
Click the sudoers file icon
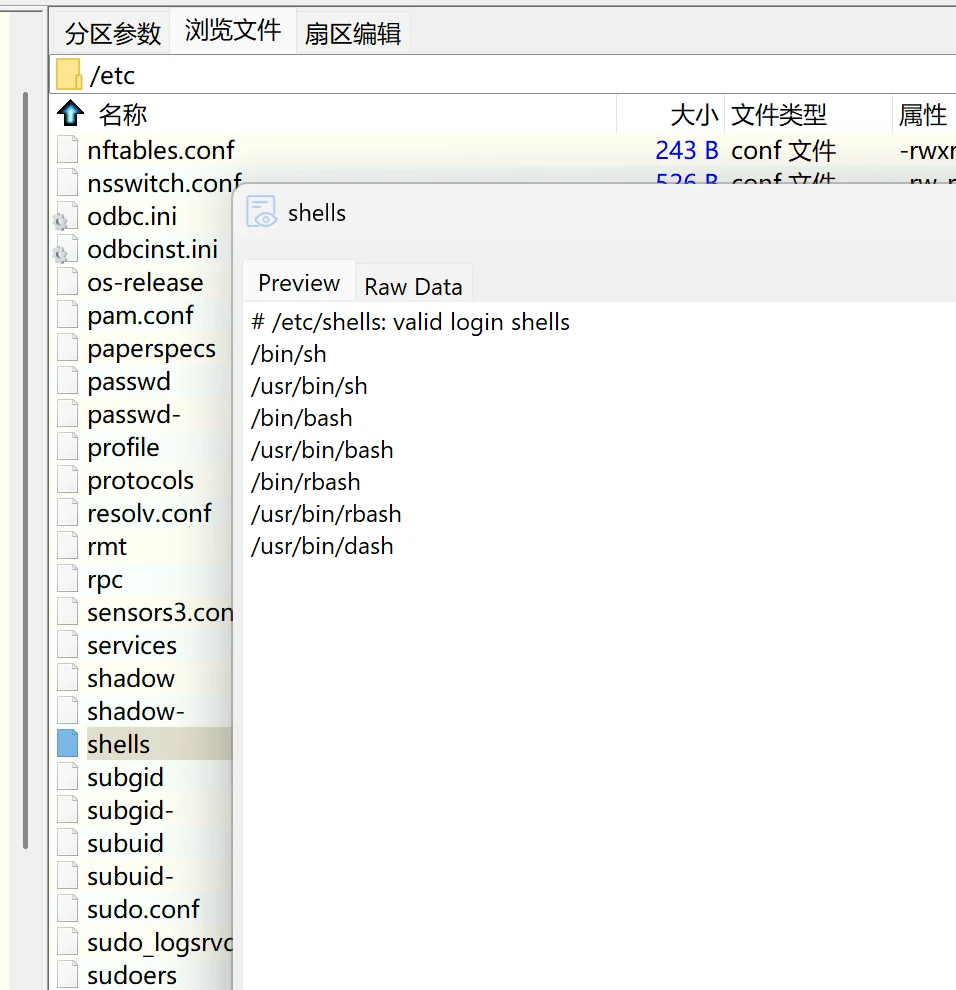67,975
